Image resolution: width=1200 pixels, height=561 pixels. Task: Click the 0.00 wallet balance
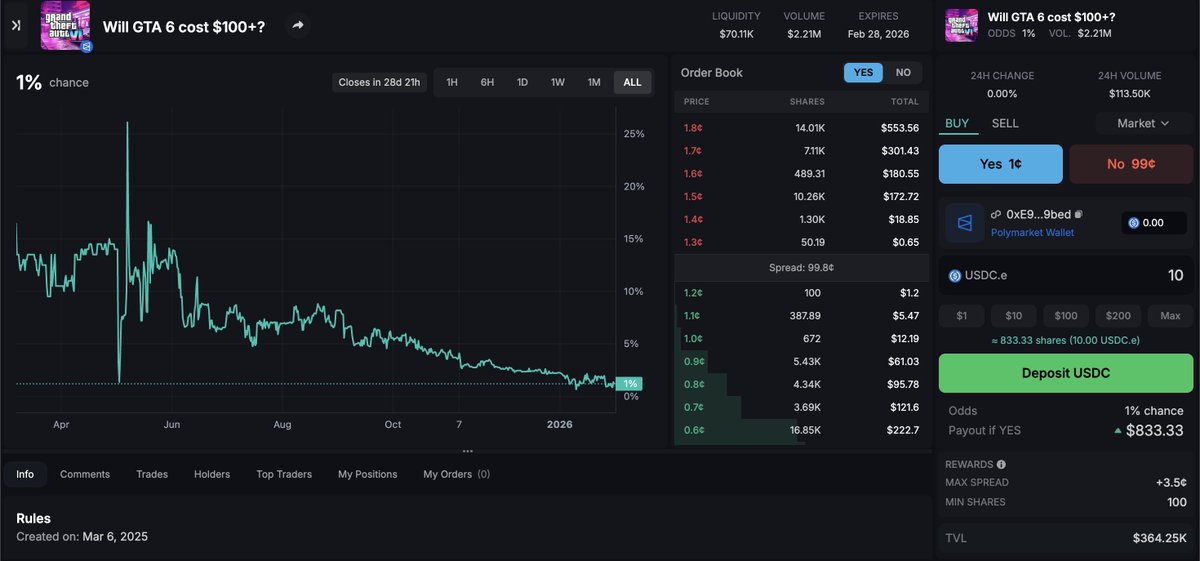1153,223
